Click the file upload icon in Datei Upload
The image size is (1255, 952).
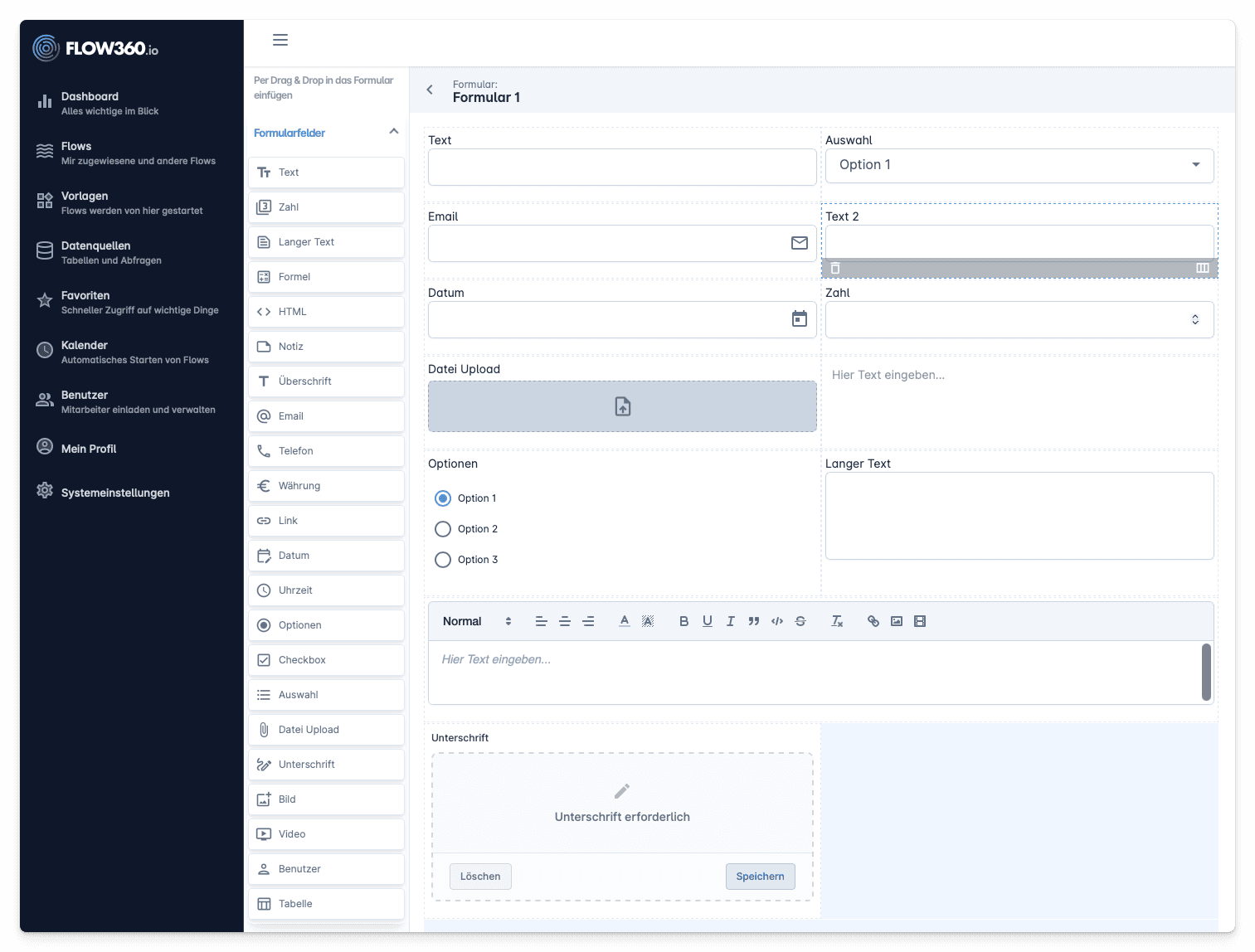[622, 406]
